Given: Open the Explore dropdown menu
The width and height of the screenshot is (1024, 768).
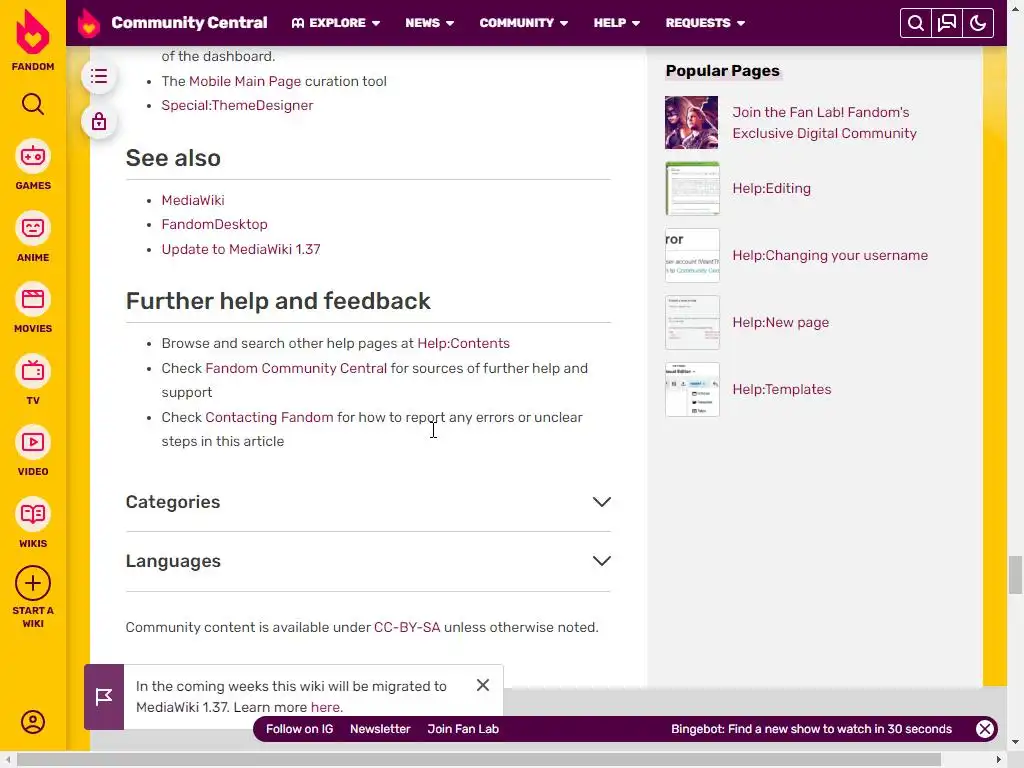Looking at the screenshot, I should click(336, 23).
